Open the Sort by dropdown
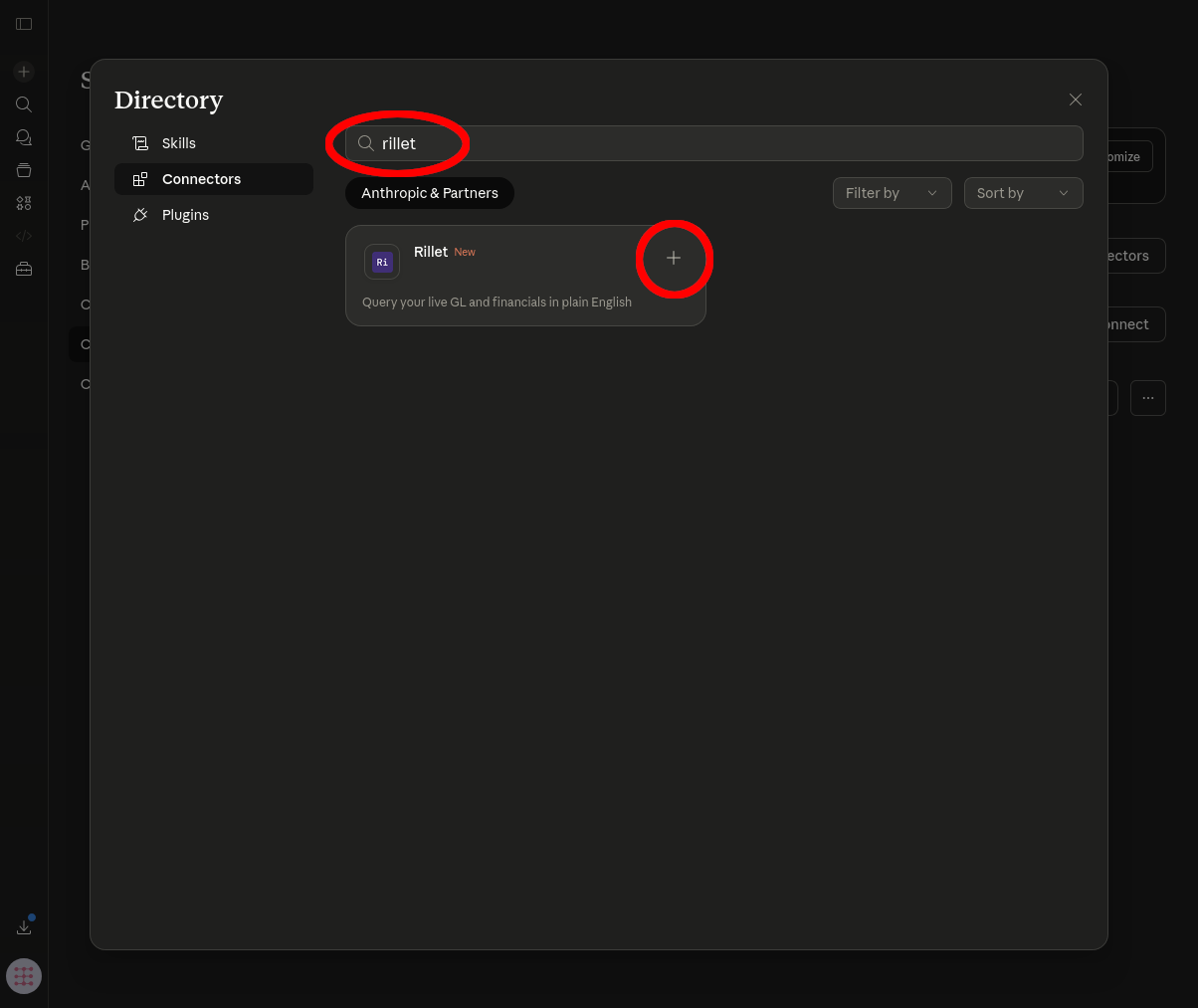 [x=1023, y=193]
